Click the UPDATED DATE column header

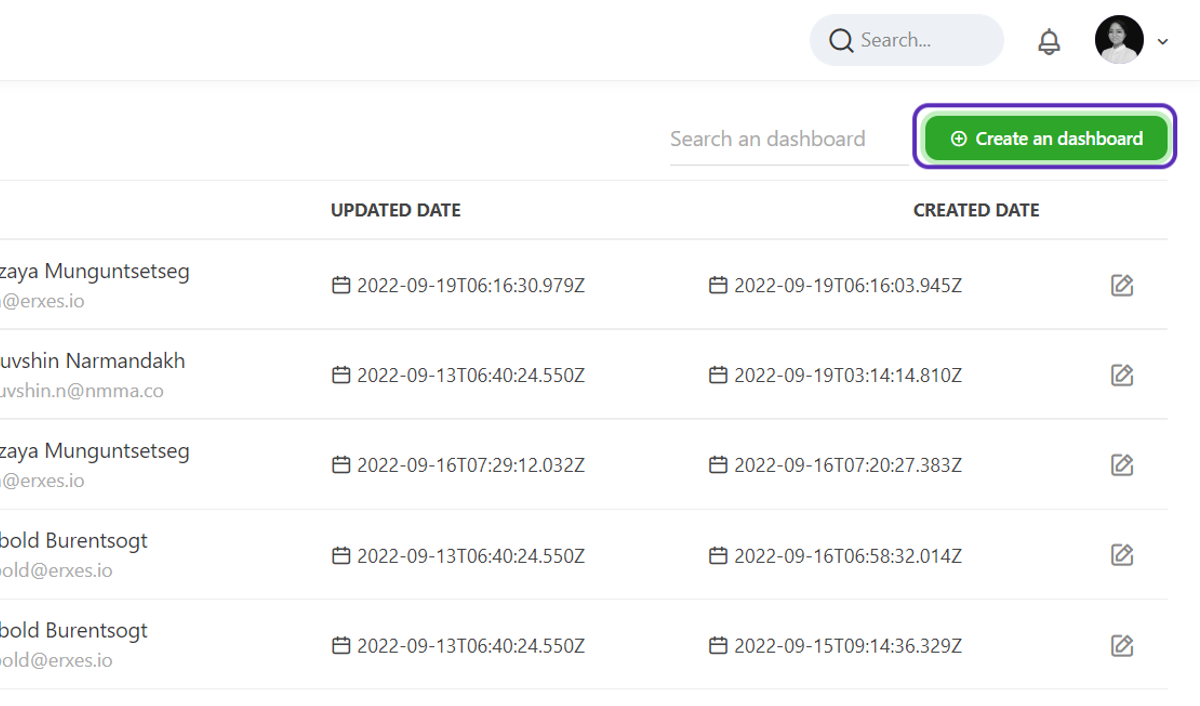[396, 210]
